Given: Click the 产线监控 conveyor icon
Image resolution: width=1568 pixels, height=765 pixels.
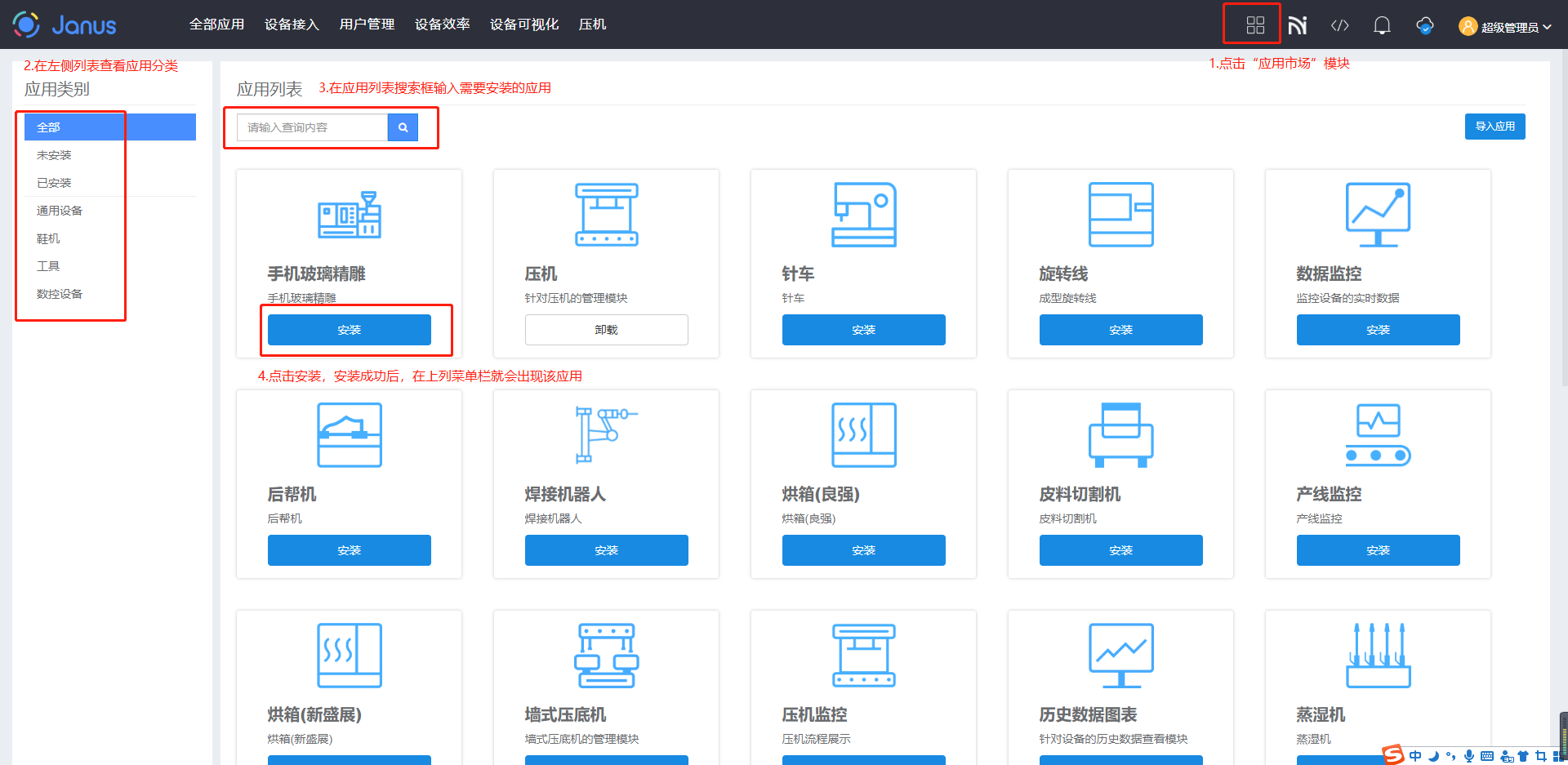Looking at the screenshot, I should coord(1379,435).
